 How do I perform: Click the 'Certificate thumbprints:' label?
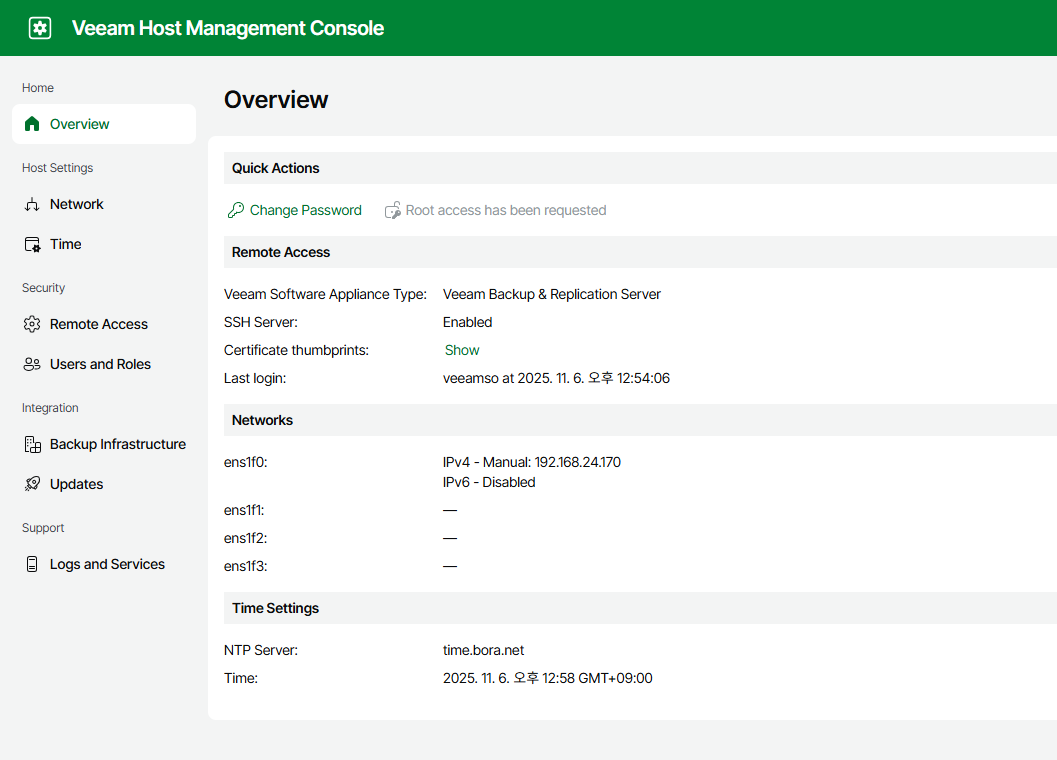click(297, 350)
